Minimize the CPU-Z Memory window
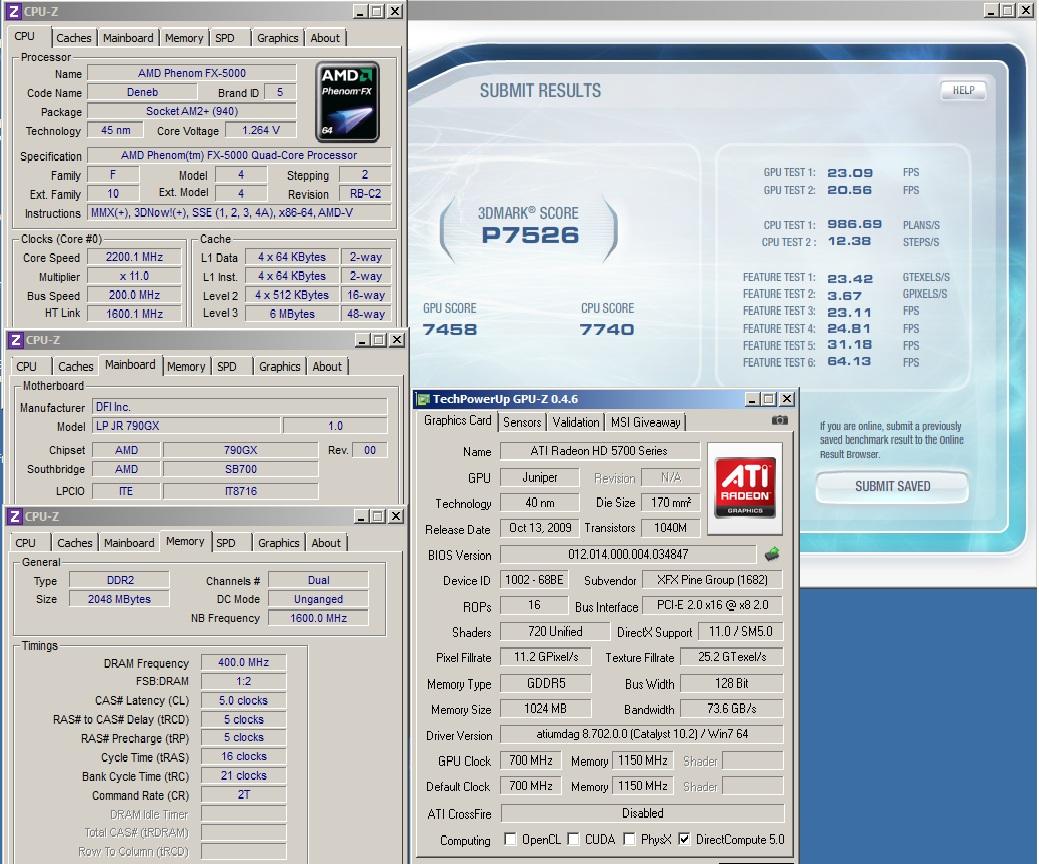The width and height of the screenshot is (1039, 864). coord(362,516)
